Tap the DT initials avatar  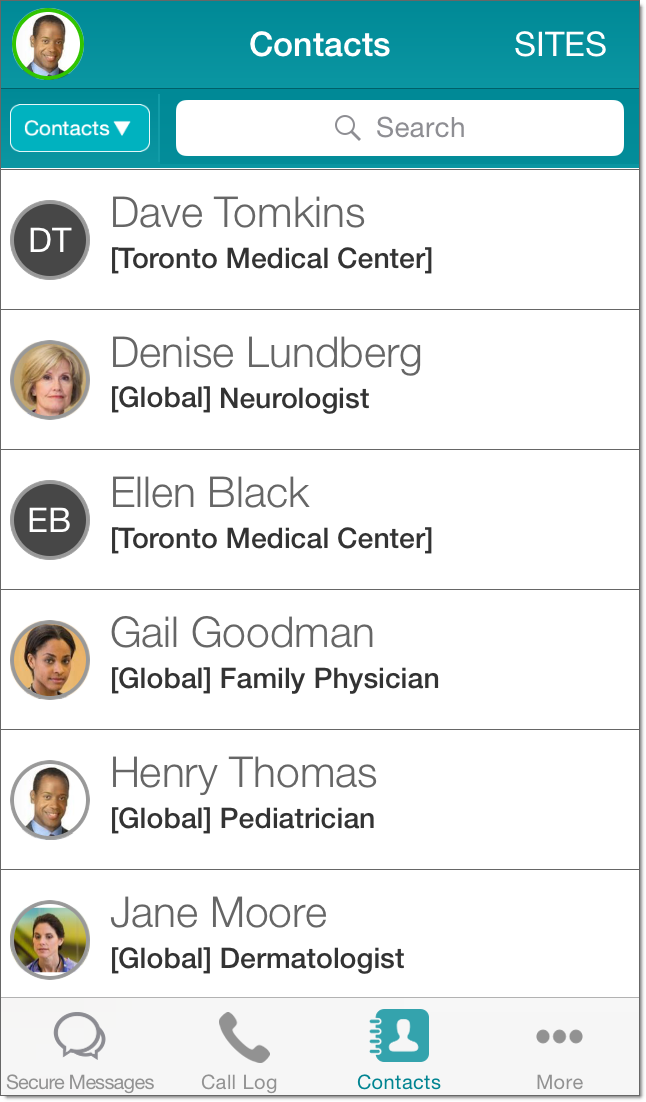(50, 240)
